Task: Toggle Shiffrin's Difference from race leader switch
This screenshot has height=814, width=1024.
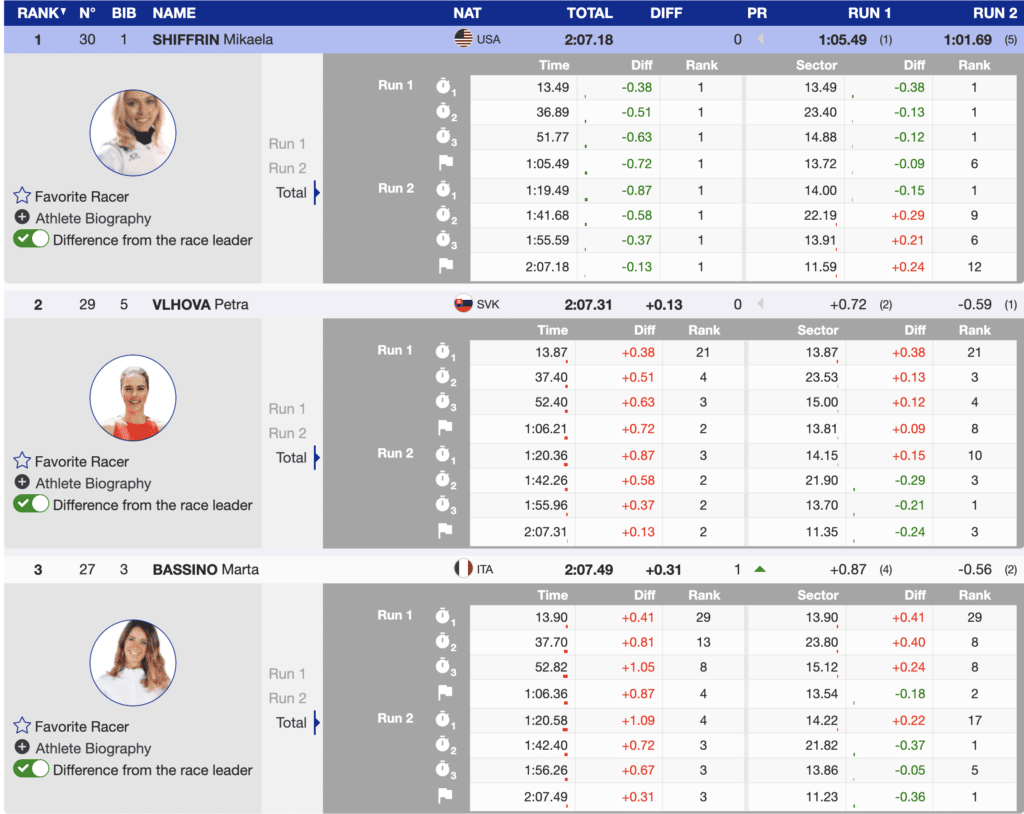Action: (31, 240)
